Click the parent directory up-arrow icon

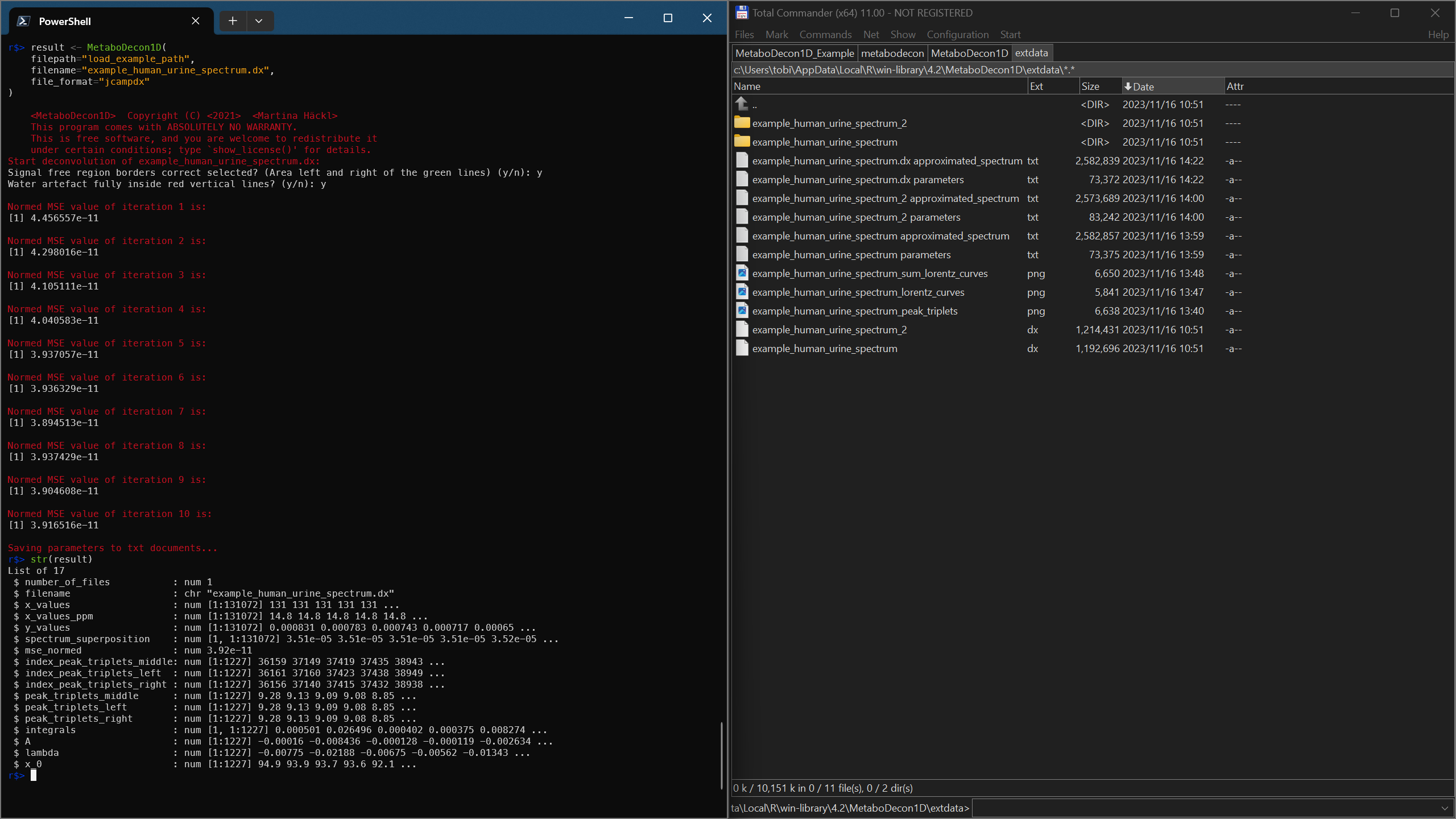(742, 104)
